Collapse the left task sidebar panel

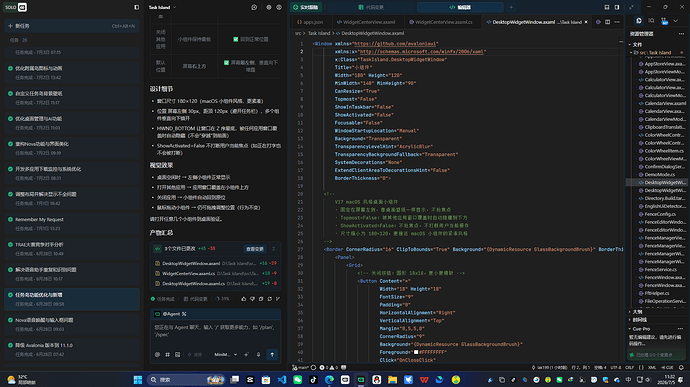click(136, 7)
